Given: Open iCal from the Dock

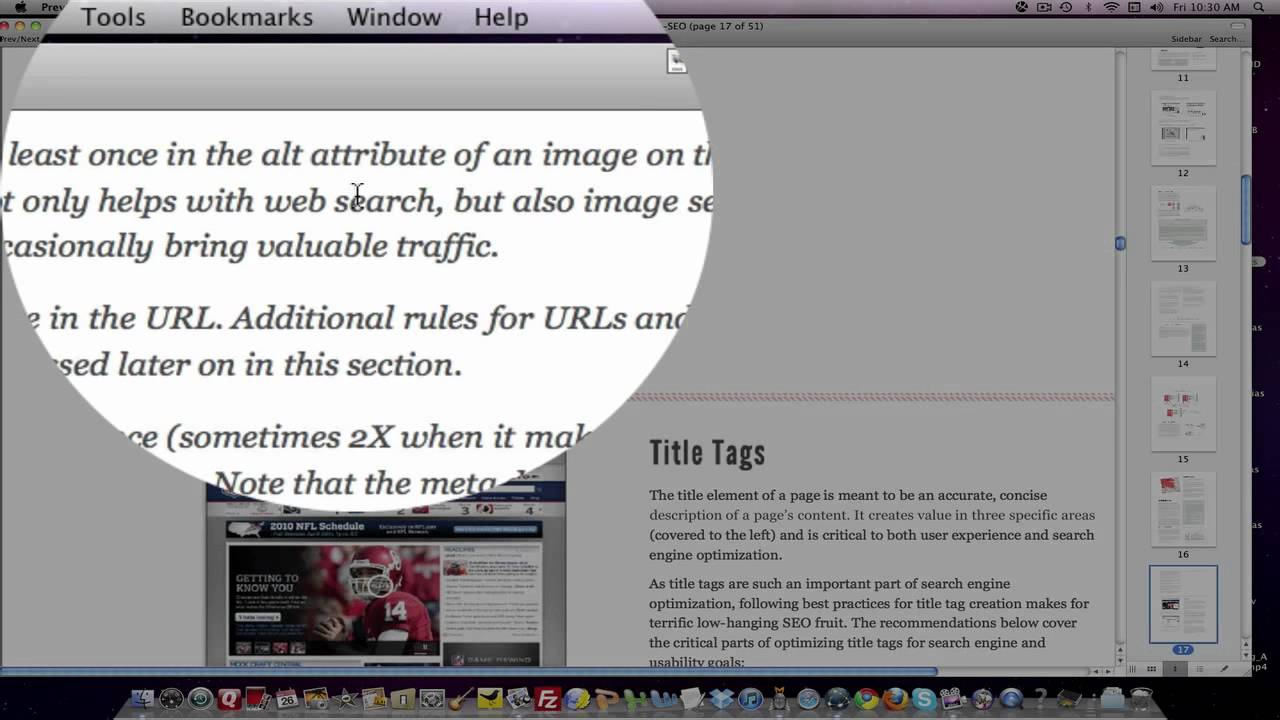Looking at the screenshot, I should [x=287, y=699].
